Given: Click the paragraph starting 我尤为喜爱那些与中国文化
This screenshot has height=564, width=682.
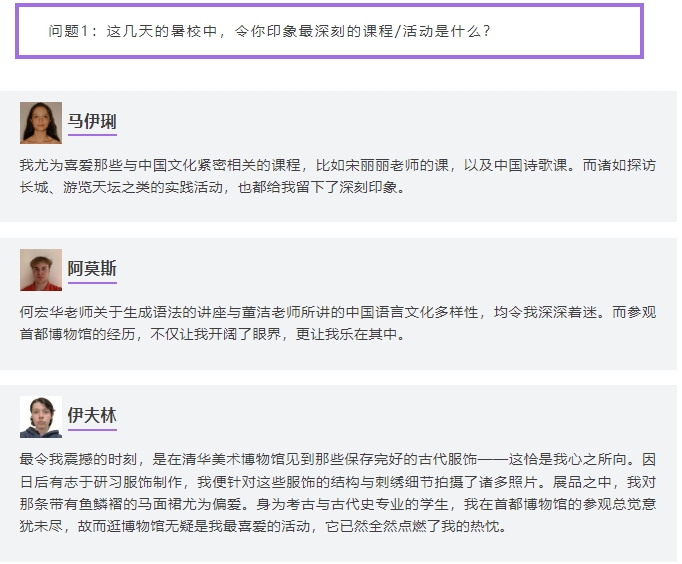Looking at the screenshot, I should (338, 176).
